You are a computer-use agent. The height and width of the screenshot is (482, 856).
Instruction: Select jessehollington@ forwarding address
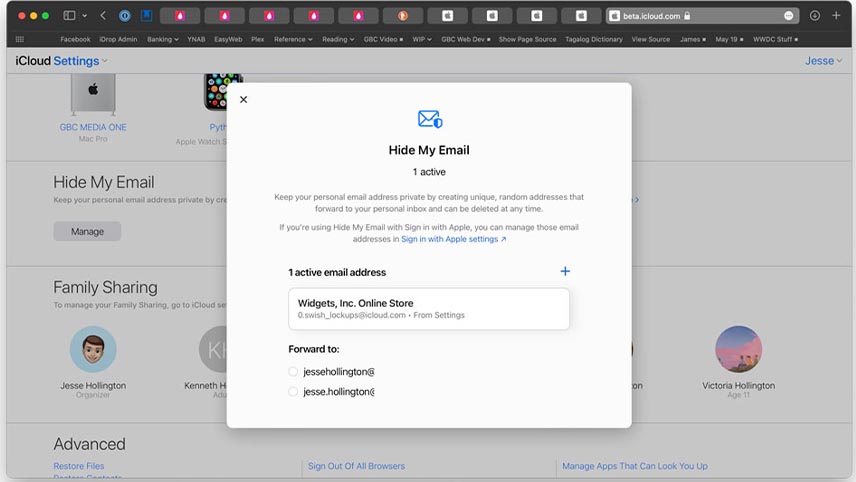[x=293, y=372]
